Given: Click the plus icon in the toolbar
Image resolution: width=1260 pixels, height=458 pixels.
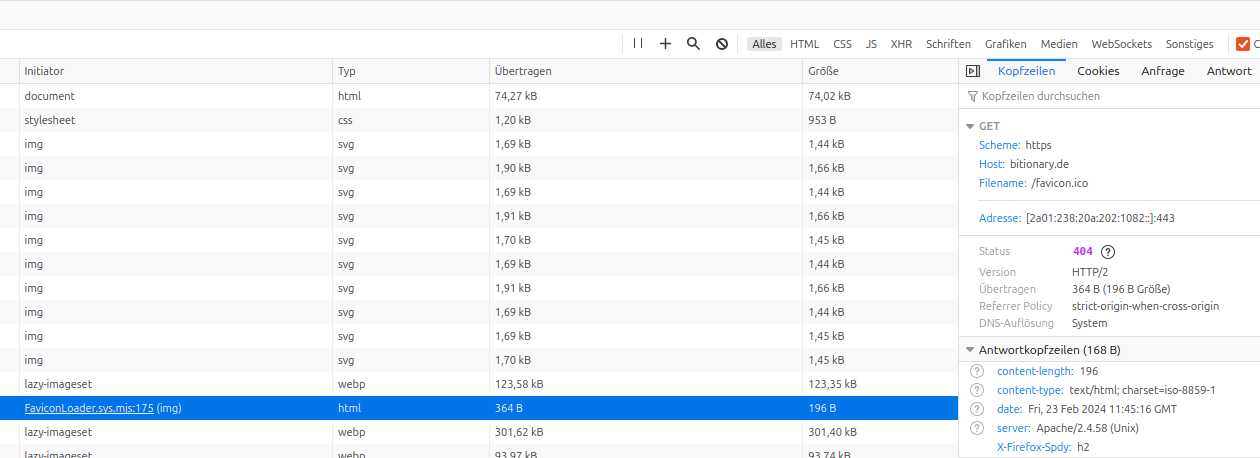Looking at the screenshot, I should click(x=665, y=44).
